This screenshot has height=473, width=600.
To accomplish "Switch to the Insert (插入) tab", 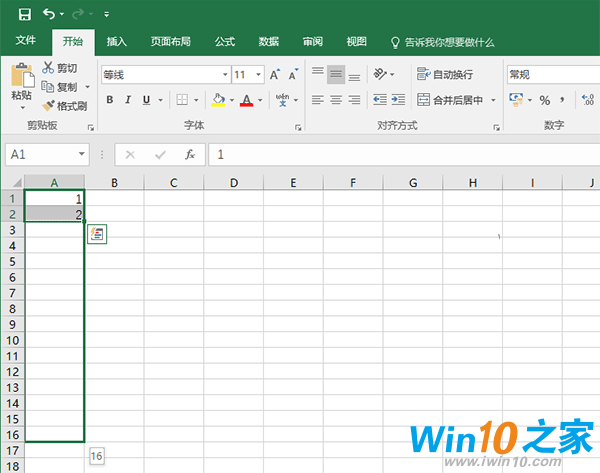I will tap(117, 42).
